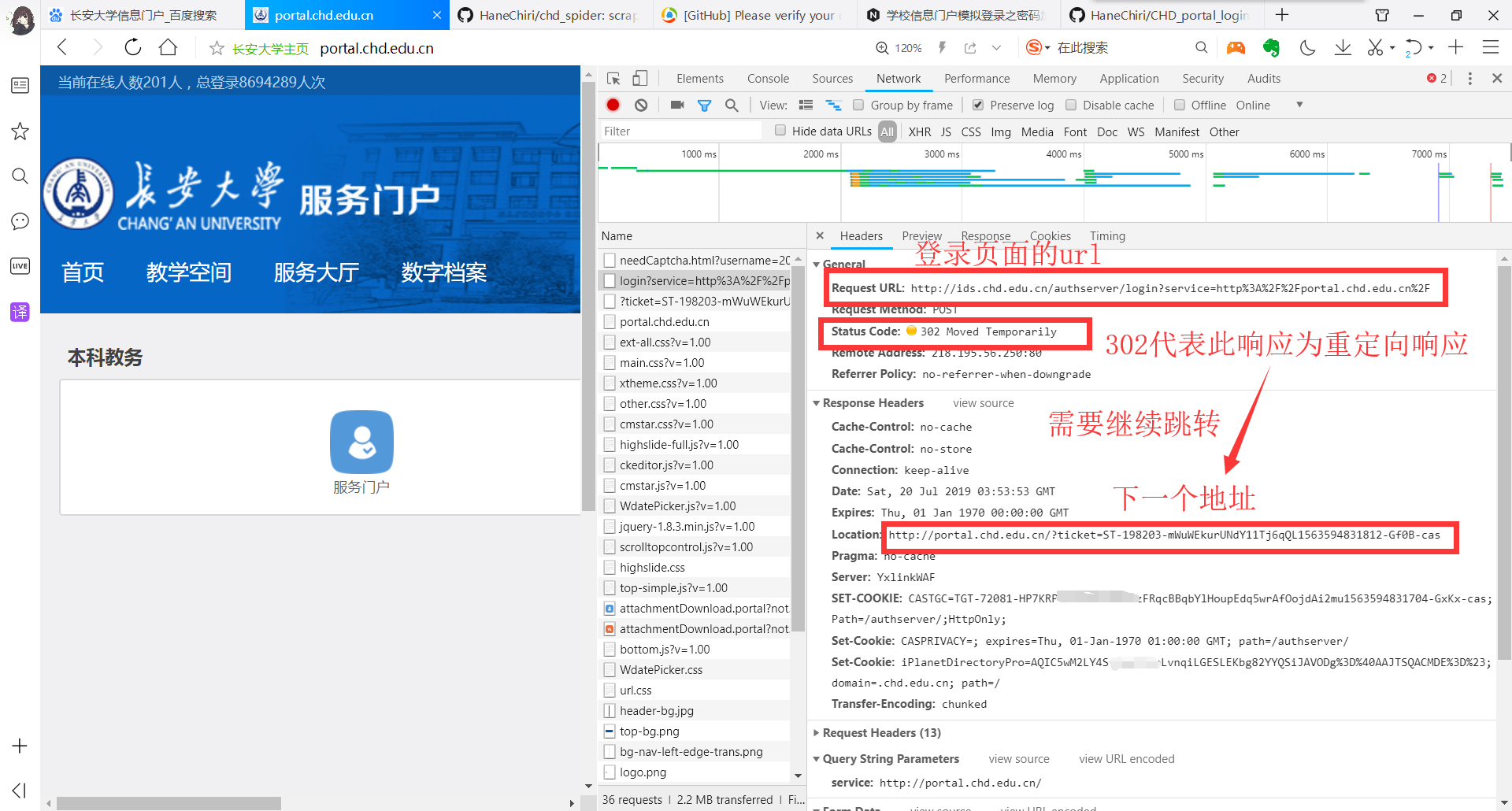The width and height of the screenshot is (1512, 811).
Task: Stop network recording red button
Action: [x=613, y=105]
